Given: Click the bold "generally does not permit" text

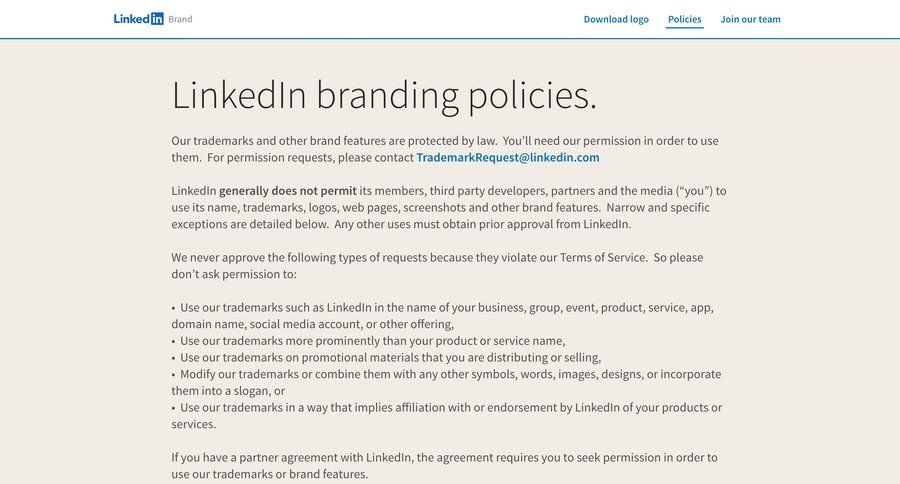Looking at the screenshot, I should pyautogui.click(x=288, y=191).
